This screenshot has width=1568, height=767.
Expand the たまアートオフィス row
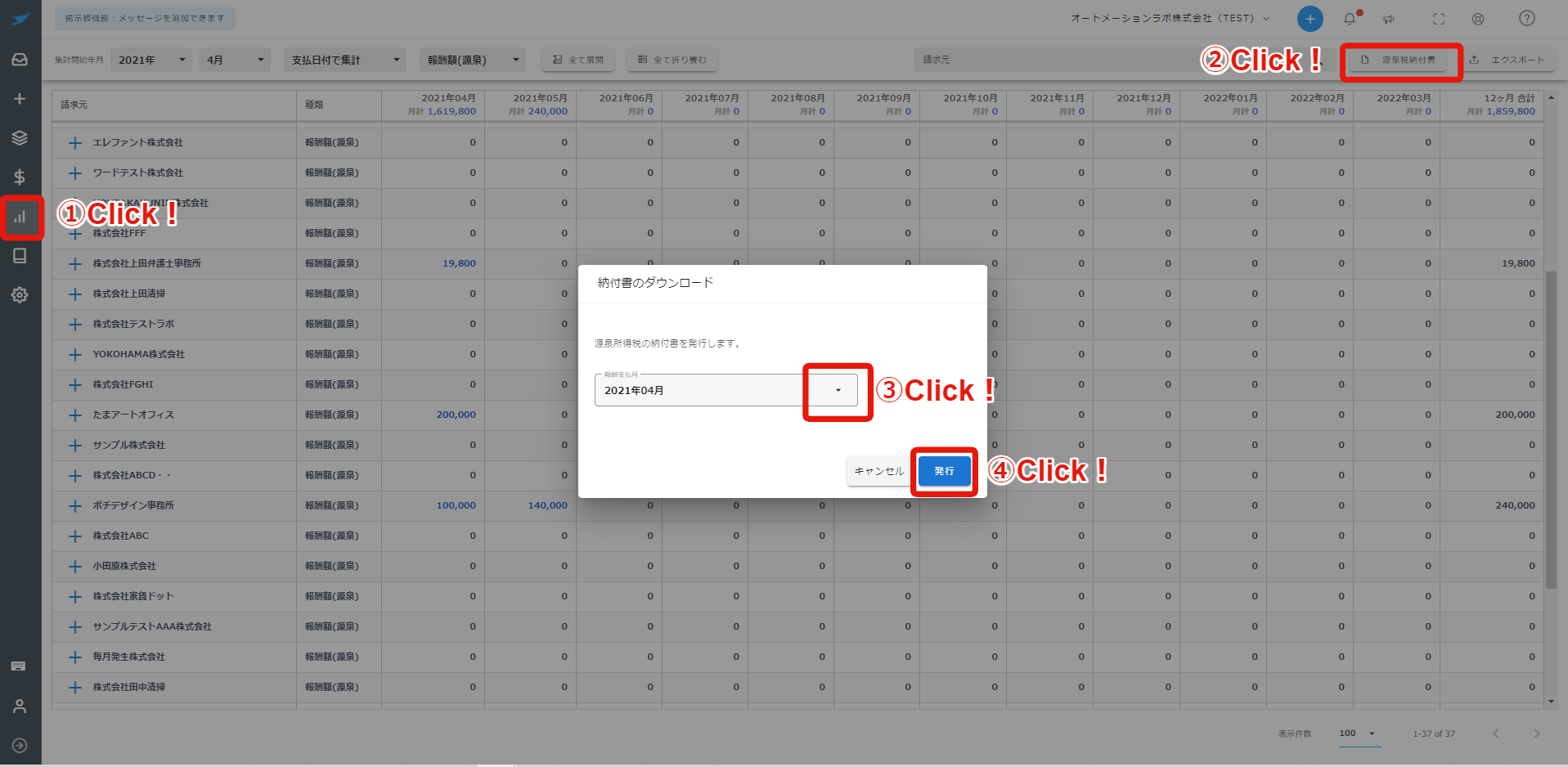(75, 415)
